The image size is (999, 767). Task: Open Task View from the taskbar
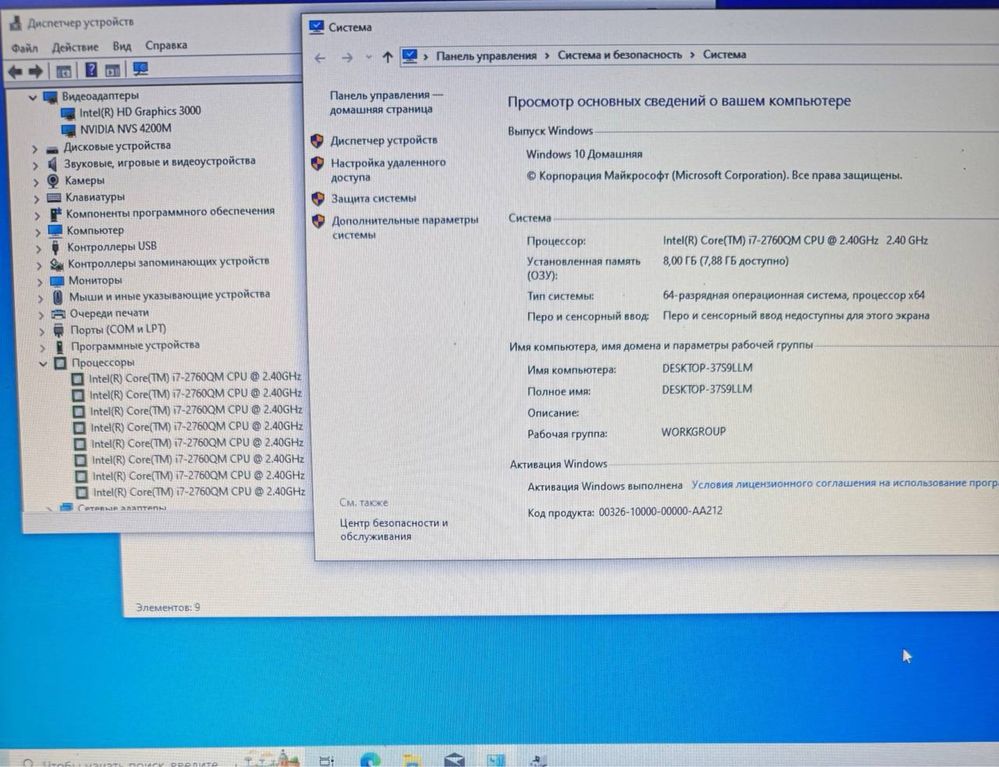pyautogui.click(x=326, y=761)
